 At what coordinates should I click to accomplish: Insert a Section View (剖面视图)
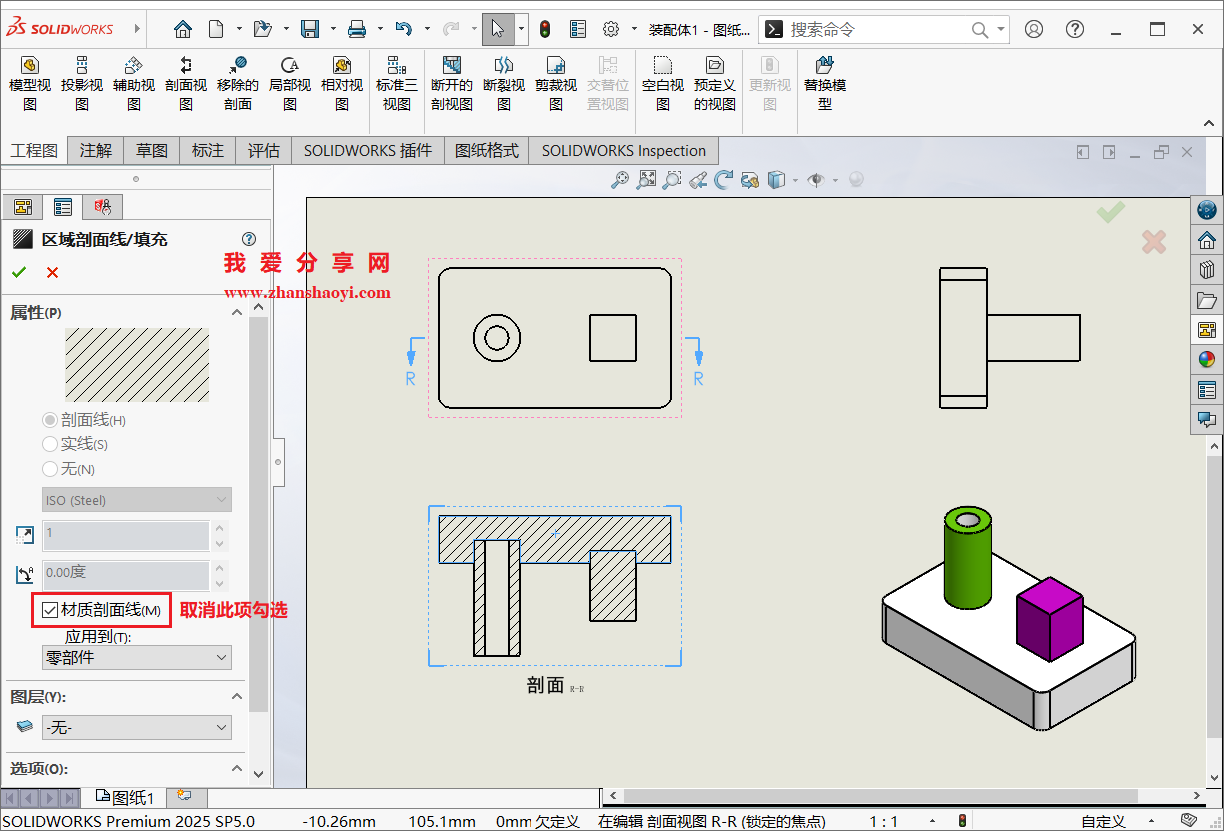tap(186, 83)
